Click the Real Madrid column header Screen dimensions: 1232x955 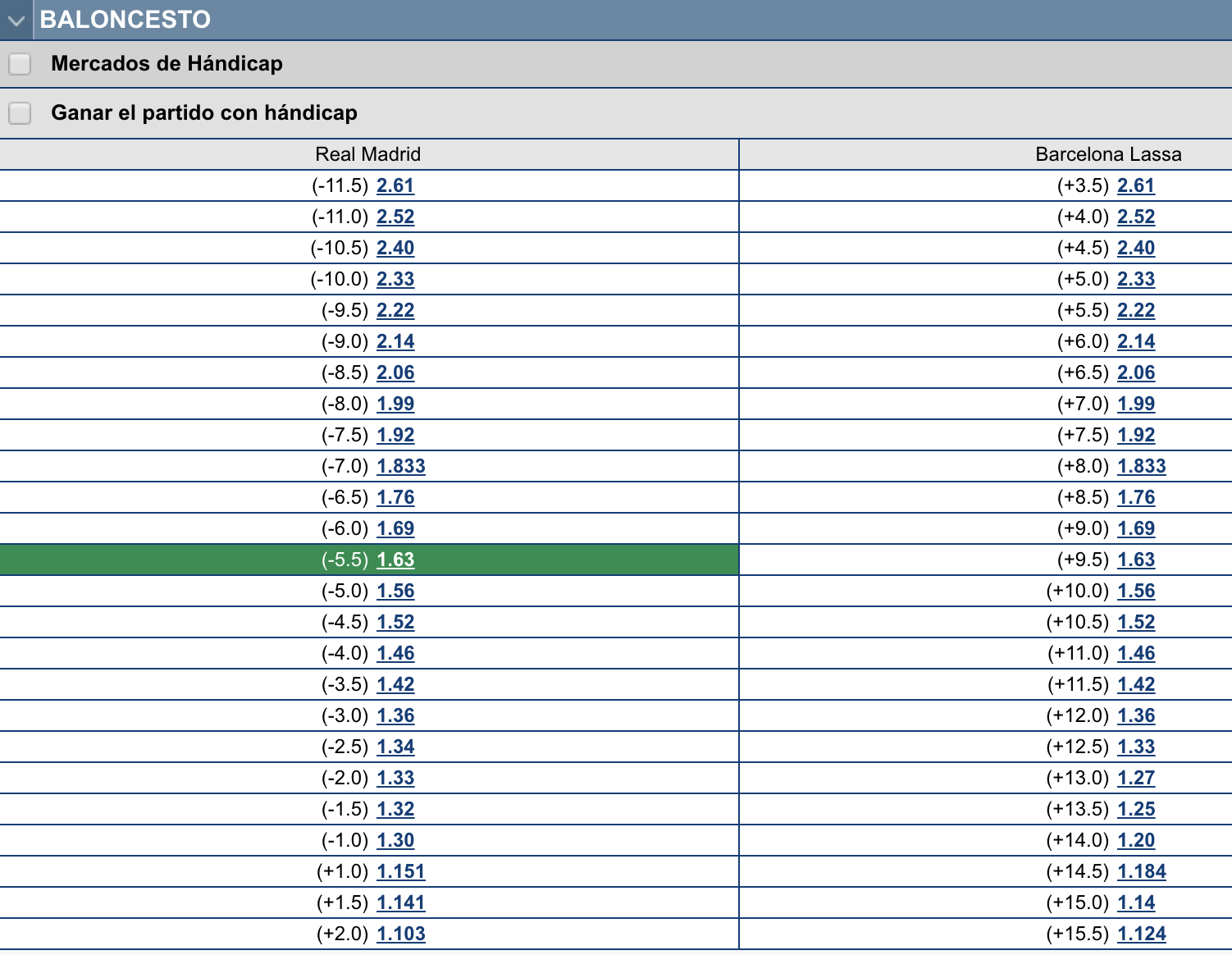click(368, 154)
